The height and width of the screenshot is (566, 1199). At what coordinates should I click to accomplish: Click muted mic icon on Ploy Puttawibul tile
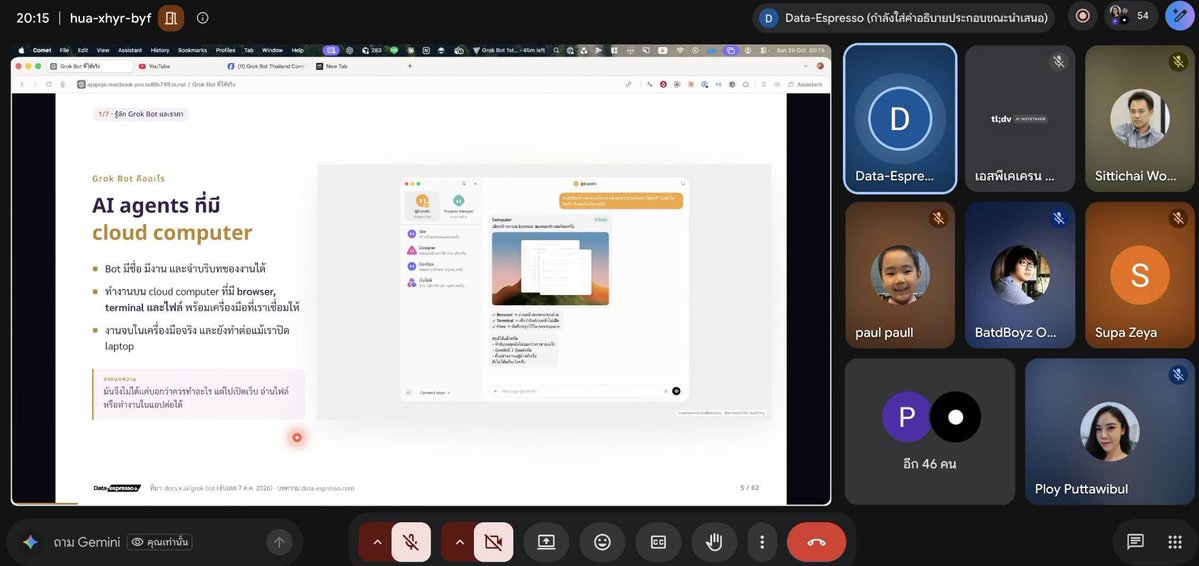[x=1178, y=375]
